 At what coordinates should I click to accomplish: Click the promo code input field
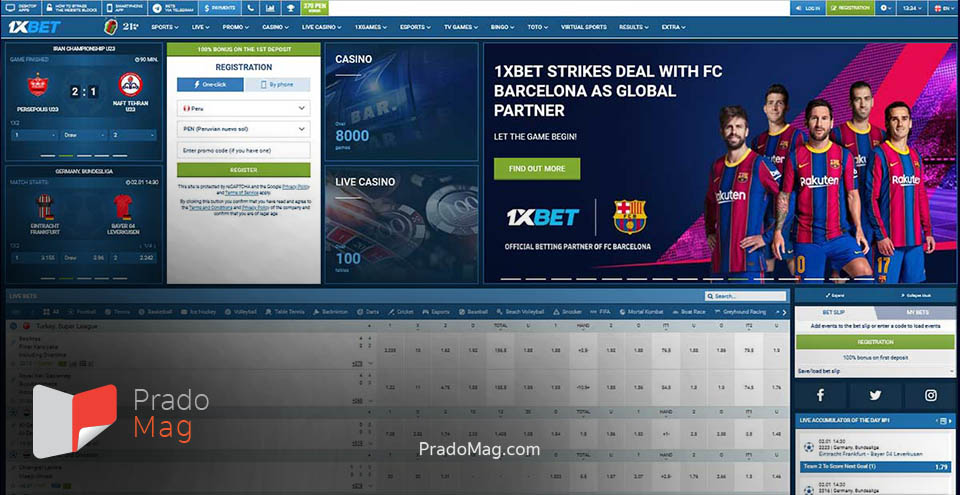243,149
